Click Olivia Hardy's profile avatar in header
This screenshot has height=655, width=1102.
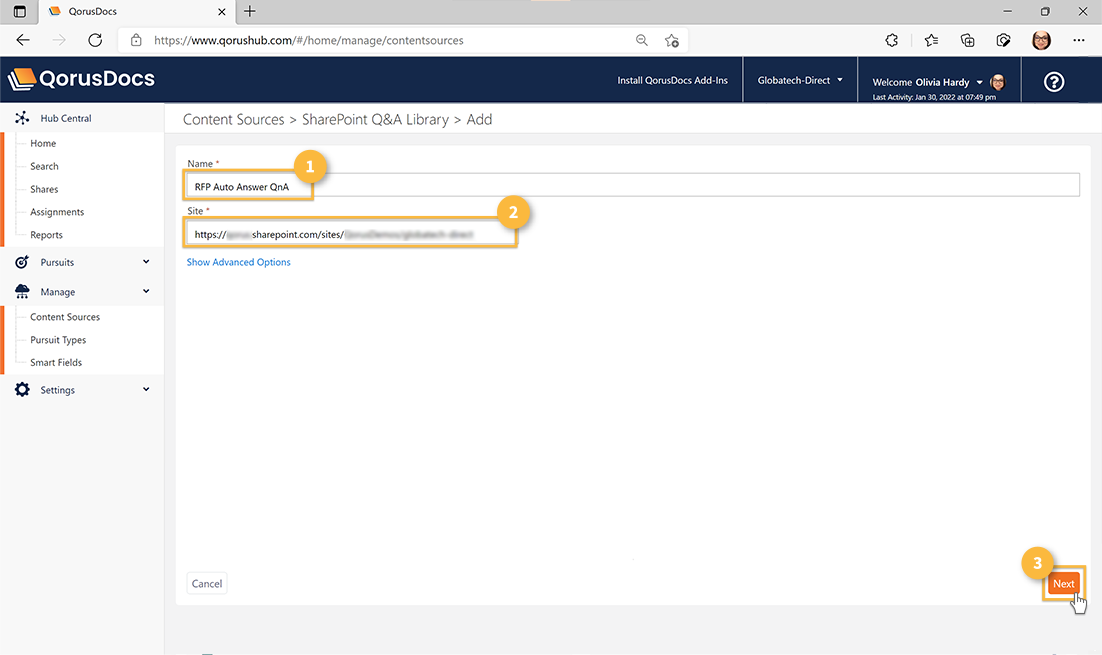[997, 82]
